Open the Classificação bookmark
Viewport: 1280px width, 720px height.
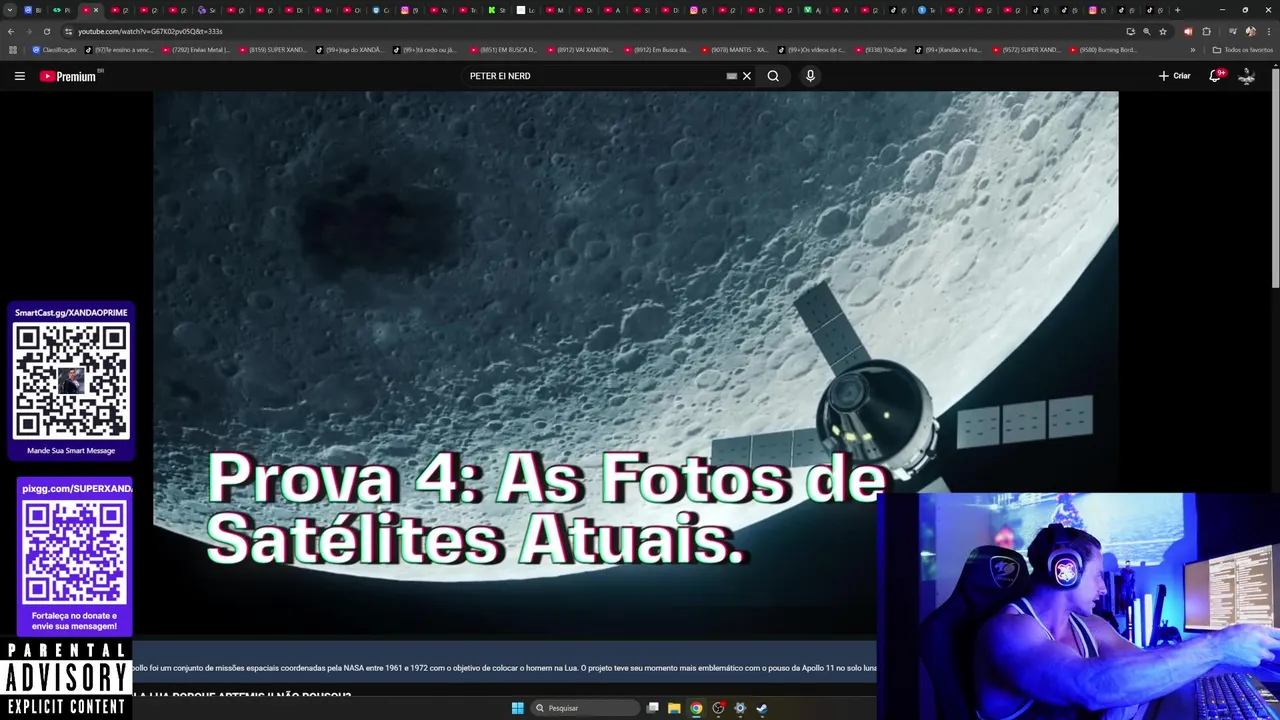[54, 50]
